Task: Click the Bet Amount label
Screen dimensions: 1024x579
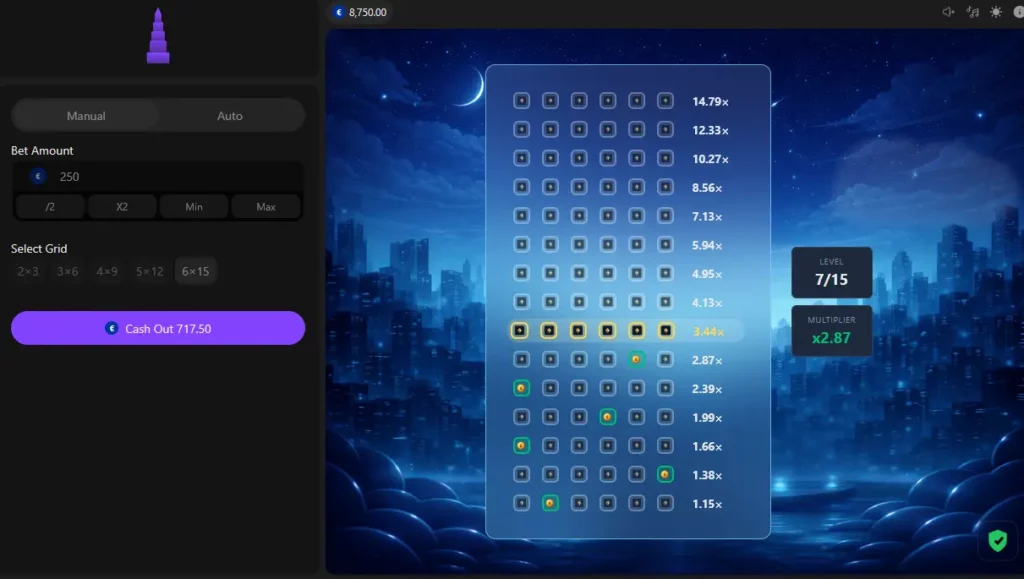Action: click(42, 150)
